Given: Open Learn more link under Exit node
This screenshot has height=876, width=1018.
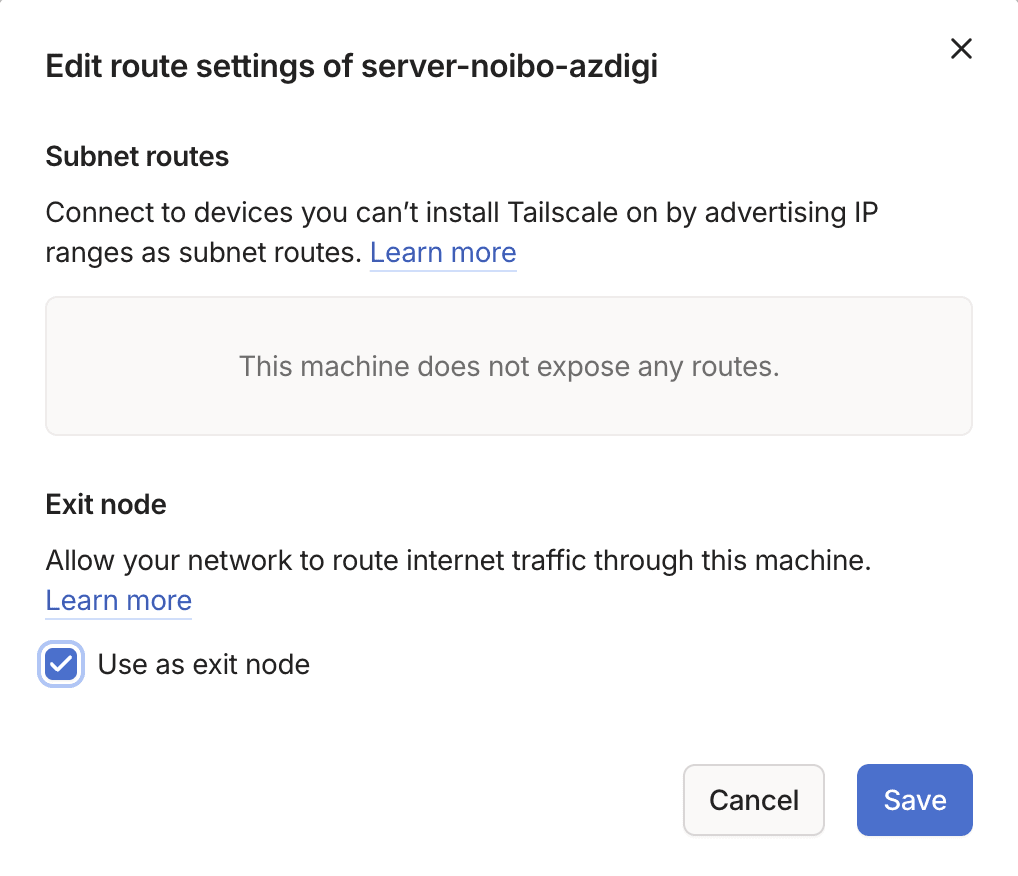Looking at the screenshot, I should click(118, 601).
